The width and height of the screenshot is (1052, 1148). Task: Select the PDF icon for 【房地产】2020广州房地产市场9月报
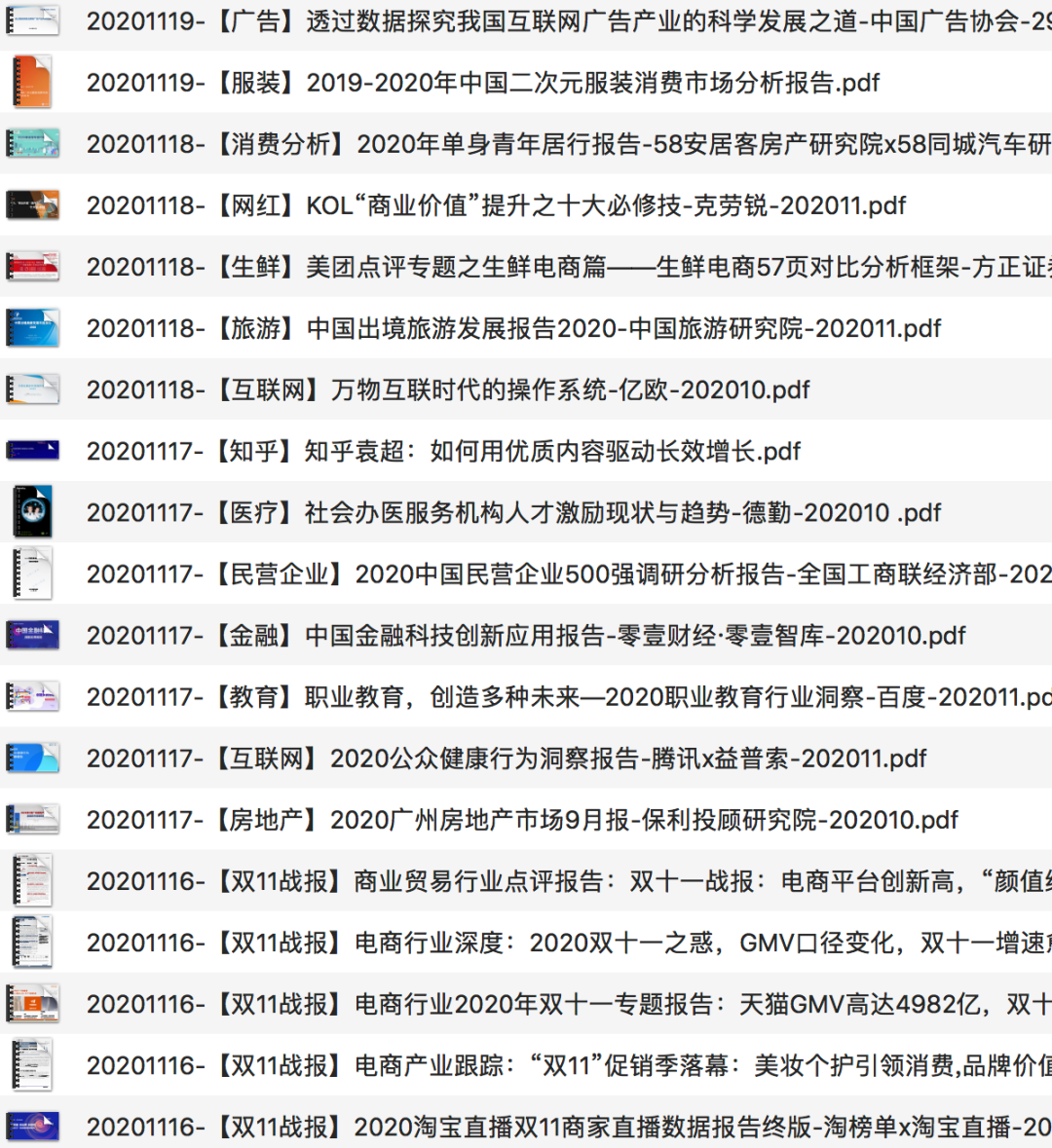[x=32, y=819]
